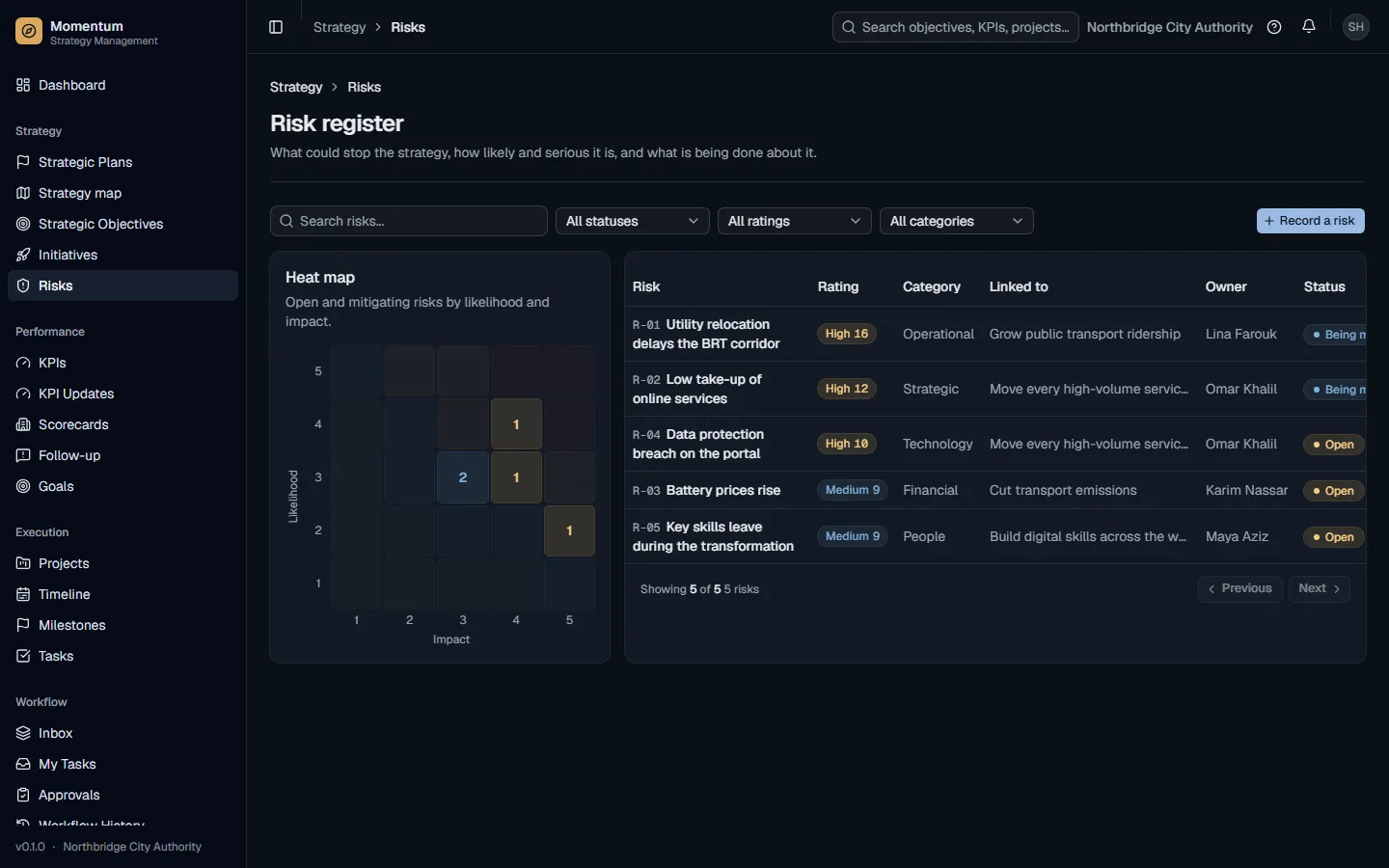1389x868 pixels.
Task: Click the Scorecards building icon
Action: tap(23, 424)
